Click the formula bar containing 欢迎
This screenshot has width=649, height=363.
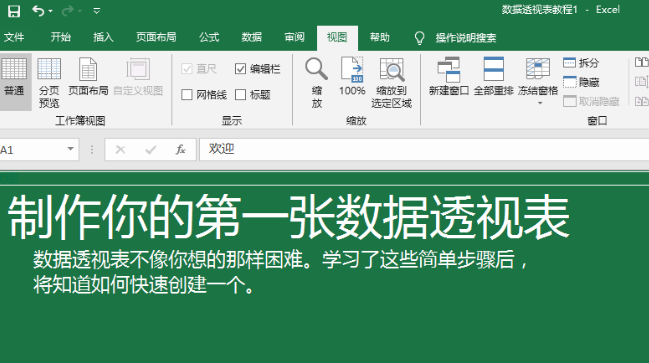pos(424,149)
